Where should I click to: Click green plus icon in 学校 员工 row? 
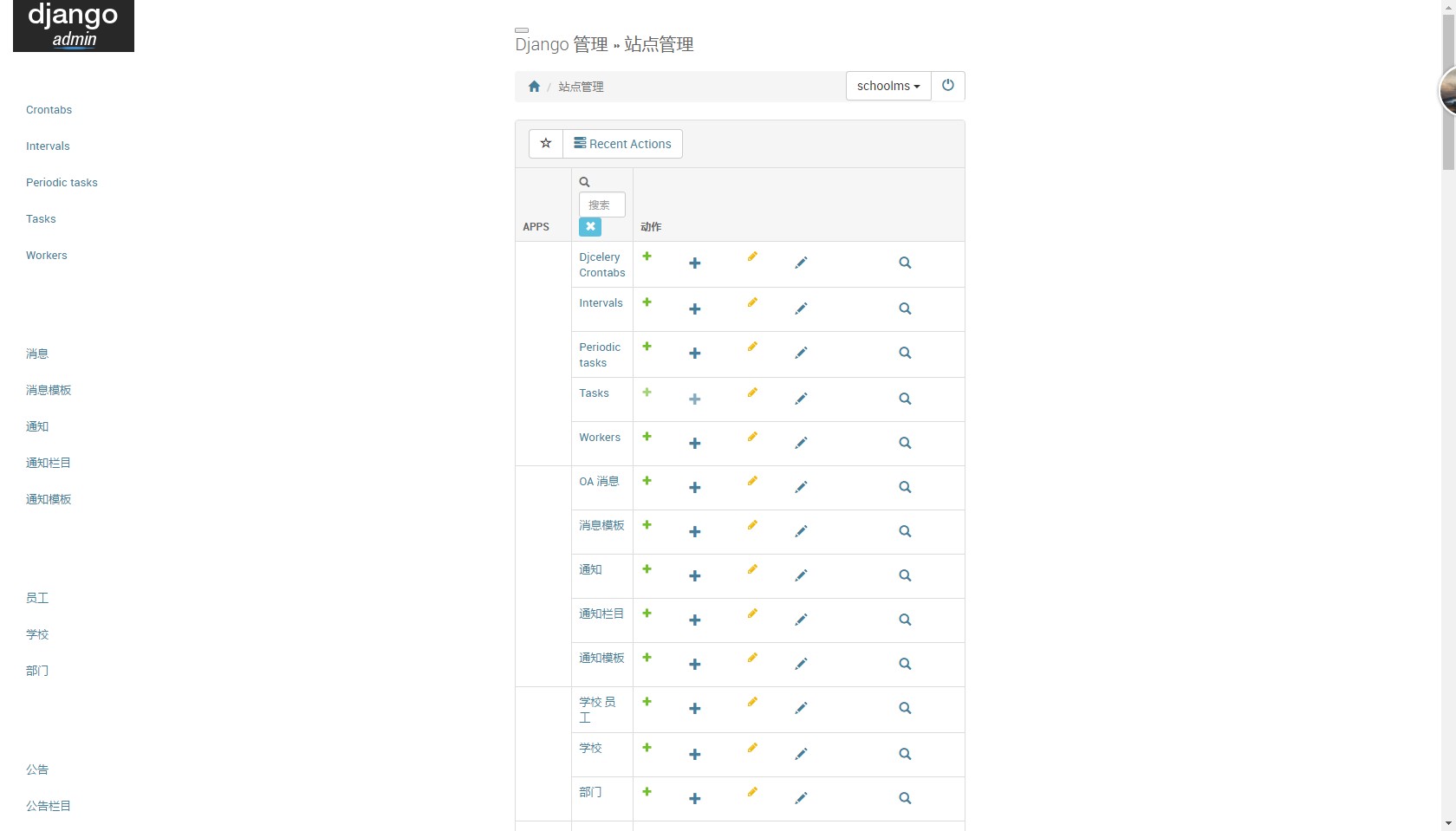tap(647, 702)
